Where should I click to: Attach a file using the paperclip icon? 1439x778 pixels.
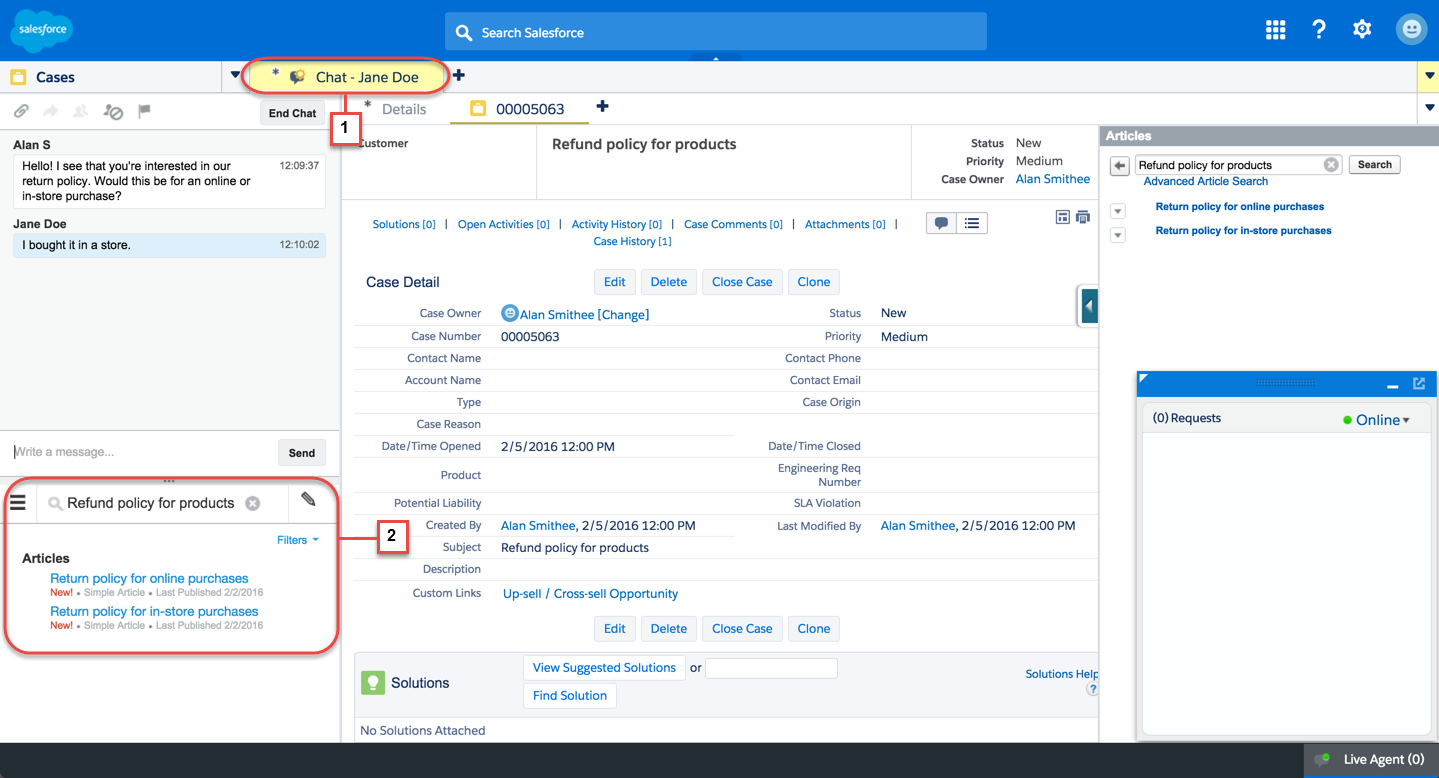point(21,111)
